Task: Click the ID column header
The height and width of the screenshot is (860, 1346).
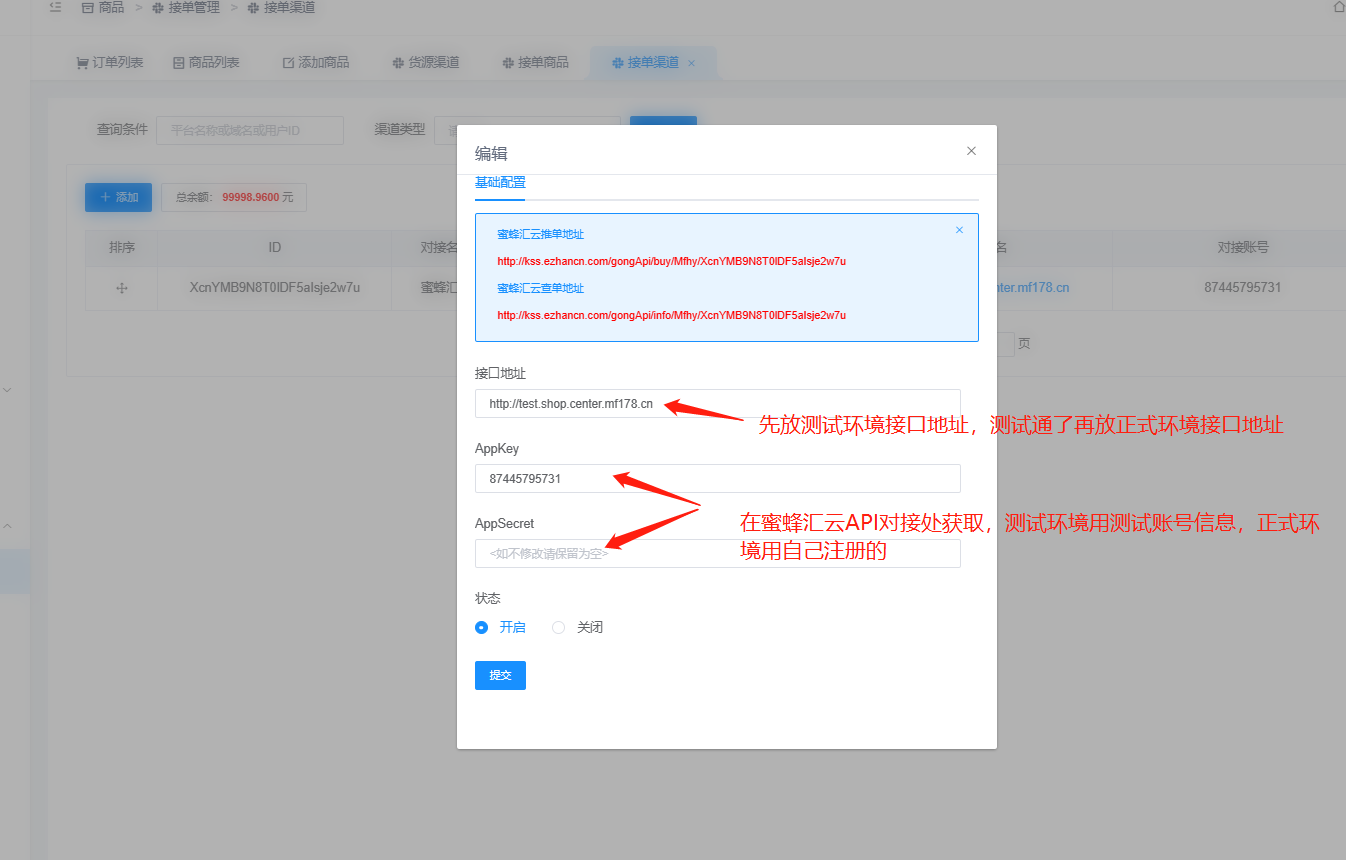Action: [275, 247]
